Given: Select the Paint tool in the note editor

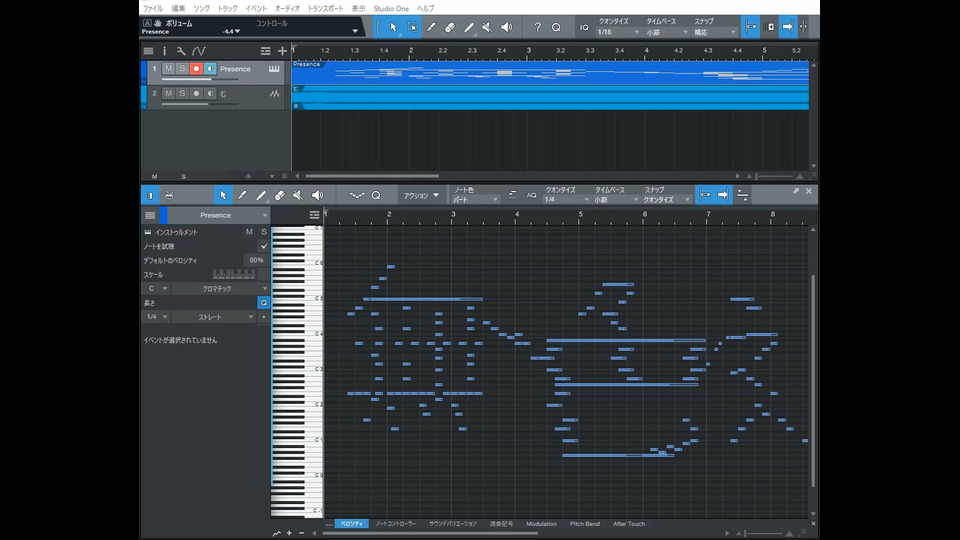Looking at the screenshot, I should click(242, 195).
